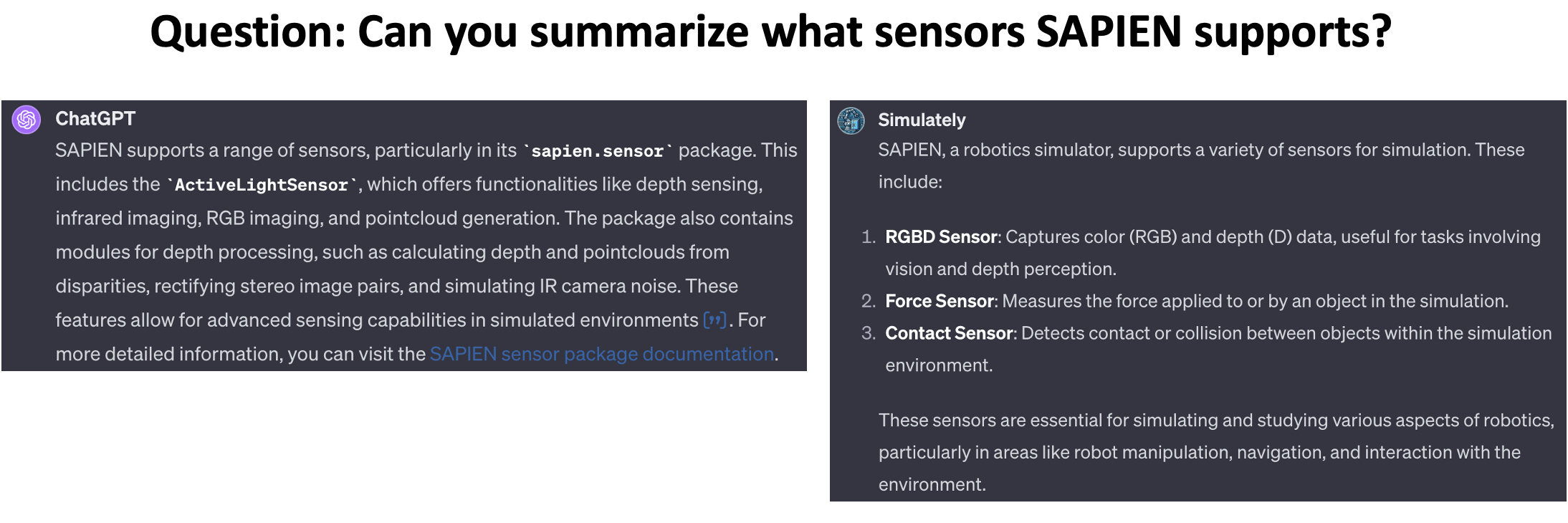Image resolution: width=1568 pixels, height=523 pixels.
Task: Open the SAPIEN sensor package documentation link
Action: pyautogui.click(x=601, y=354)
